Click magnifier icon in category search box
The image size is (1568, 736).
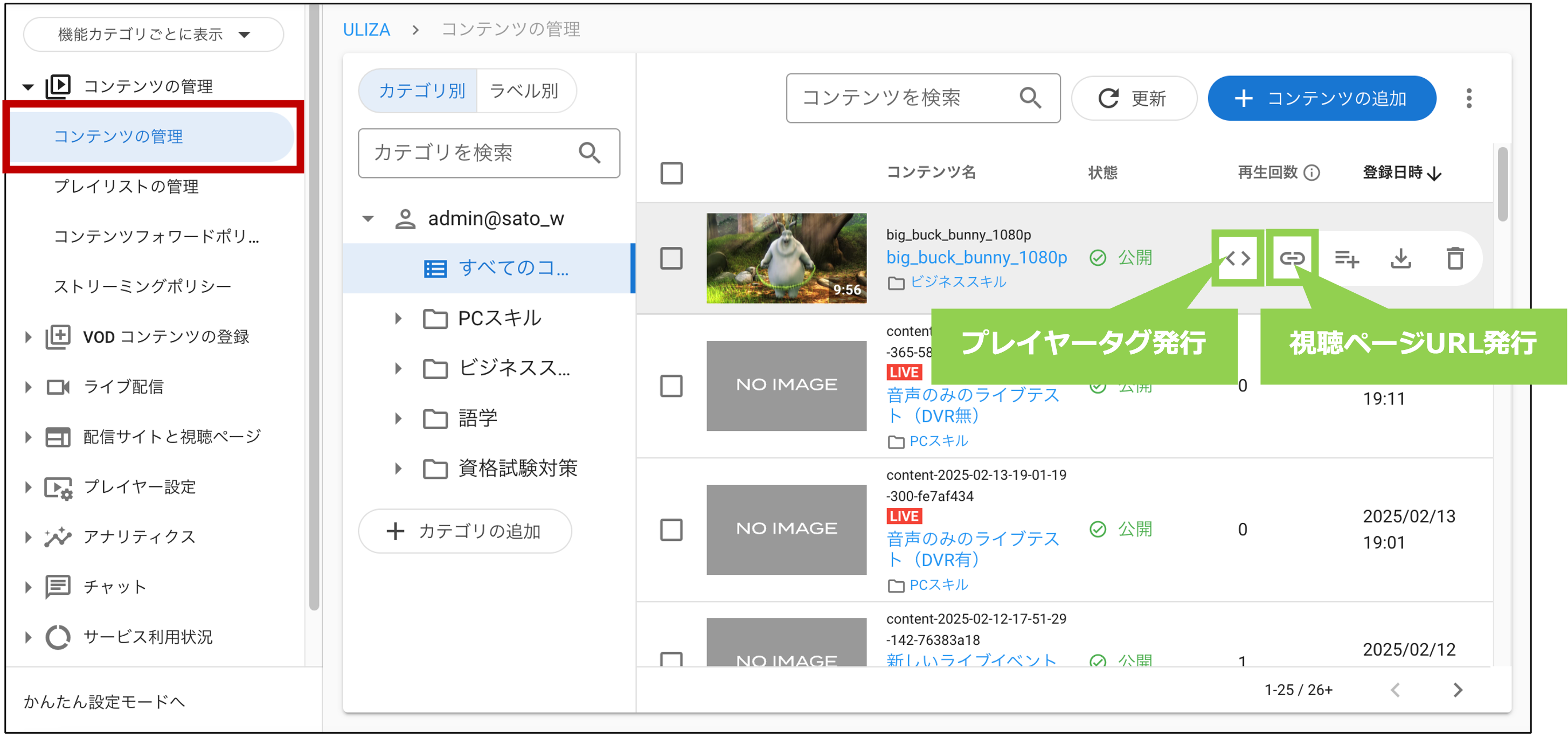[589, 153]
